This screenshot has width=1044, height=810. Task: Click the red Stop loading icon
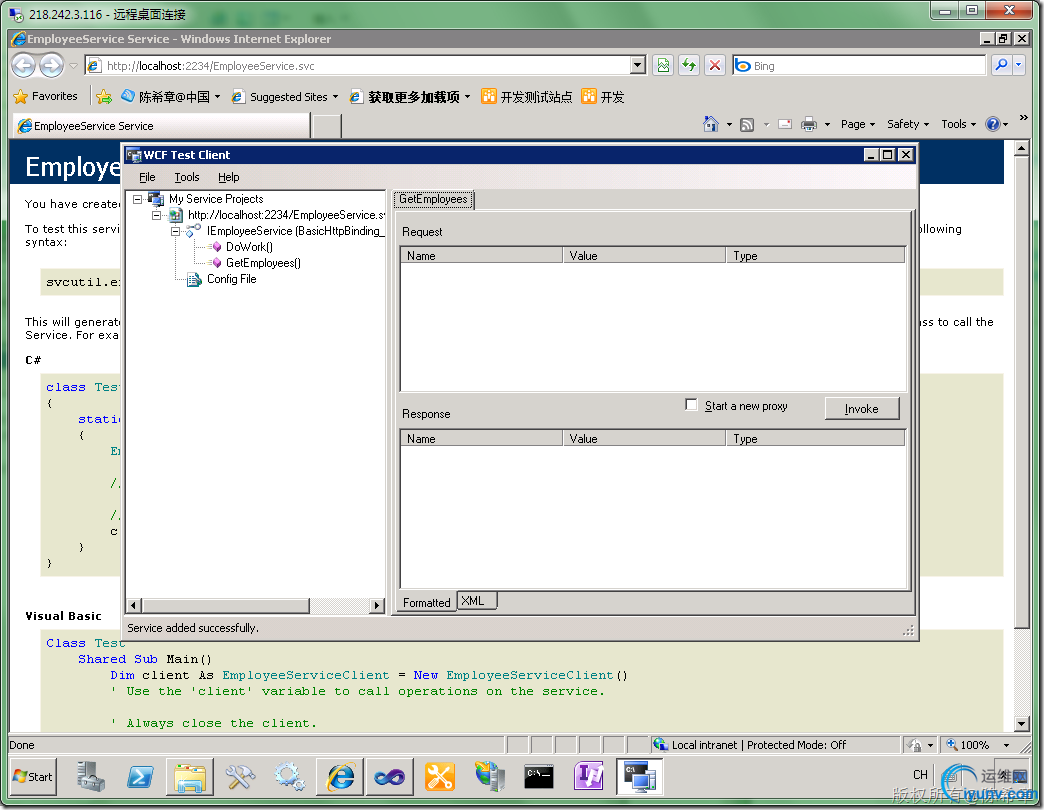click(x=715, y=65)
